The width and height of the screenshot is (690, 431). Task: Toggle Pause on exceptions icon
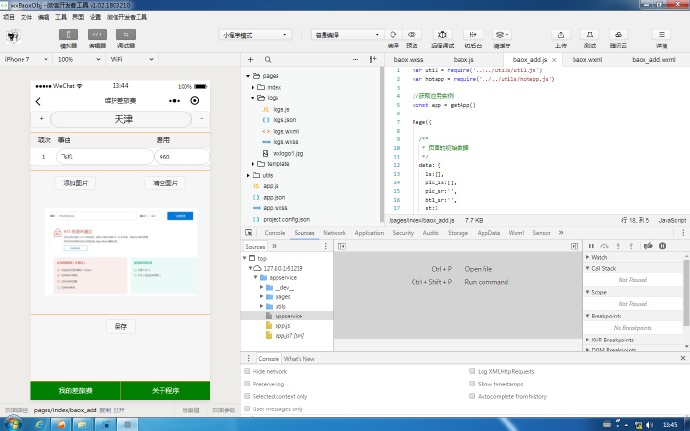click(x=662, y=246)
